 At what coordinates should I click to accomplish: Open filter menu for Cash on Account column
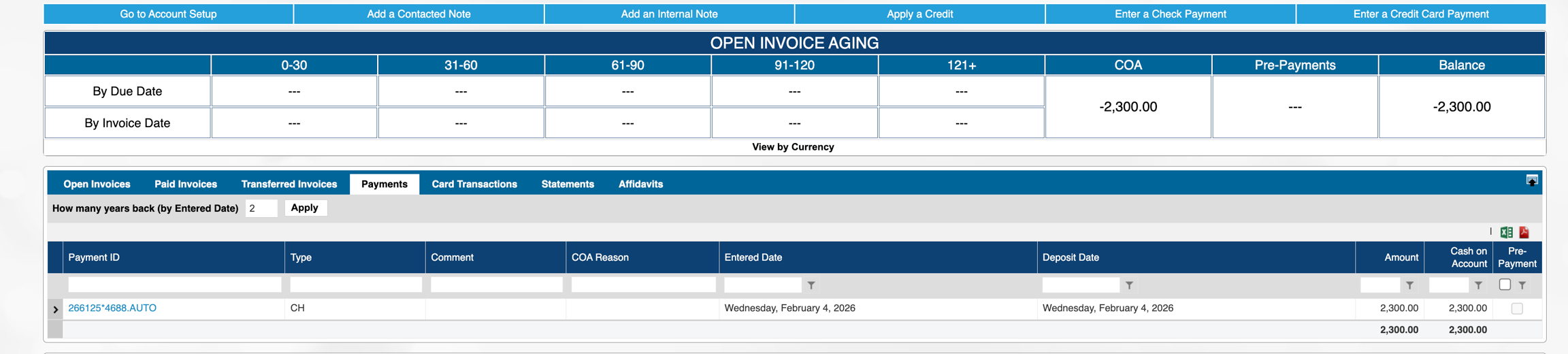click(1478, 285)
